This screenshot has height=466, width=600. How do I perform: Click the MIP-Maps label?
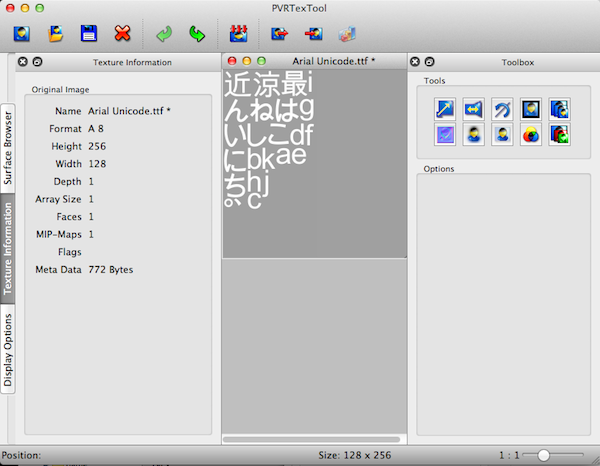click(x=59, y=234)
